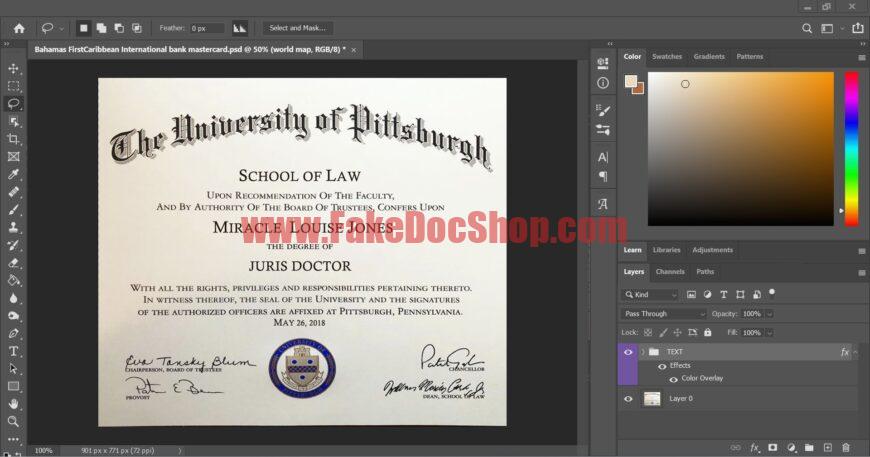Screen dimensions: 870x457
Task: Switch to the Paths tab
Action: click(705, 272)
